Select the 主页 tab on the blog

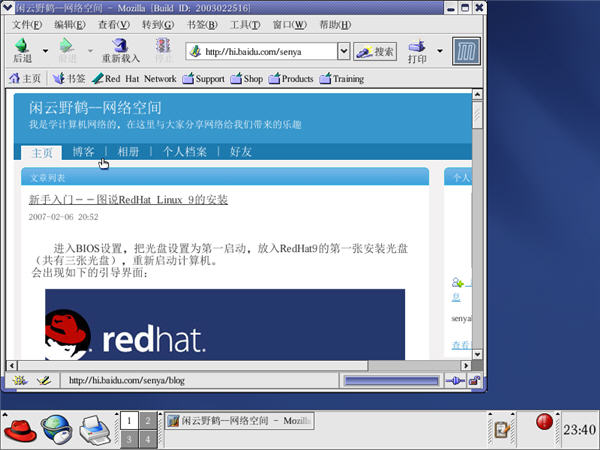point(41,153)
